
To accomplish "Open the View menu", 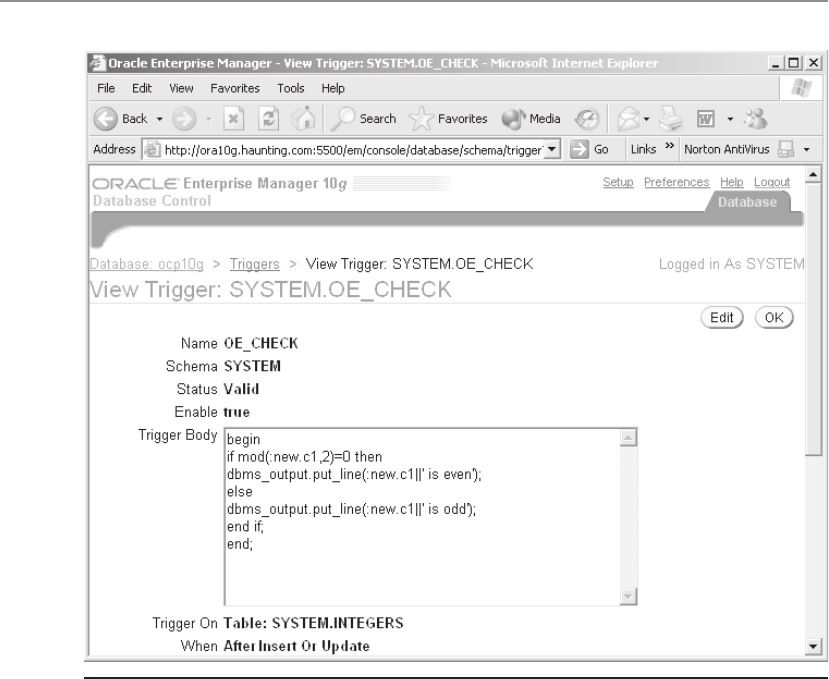I will (x=181, y=88).
